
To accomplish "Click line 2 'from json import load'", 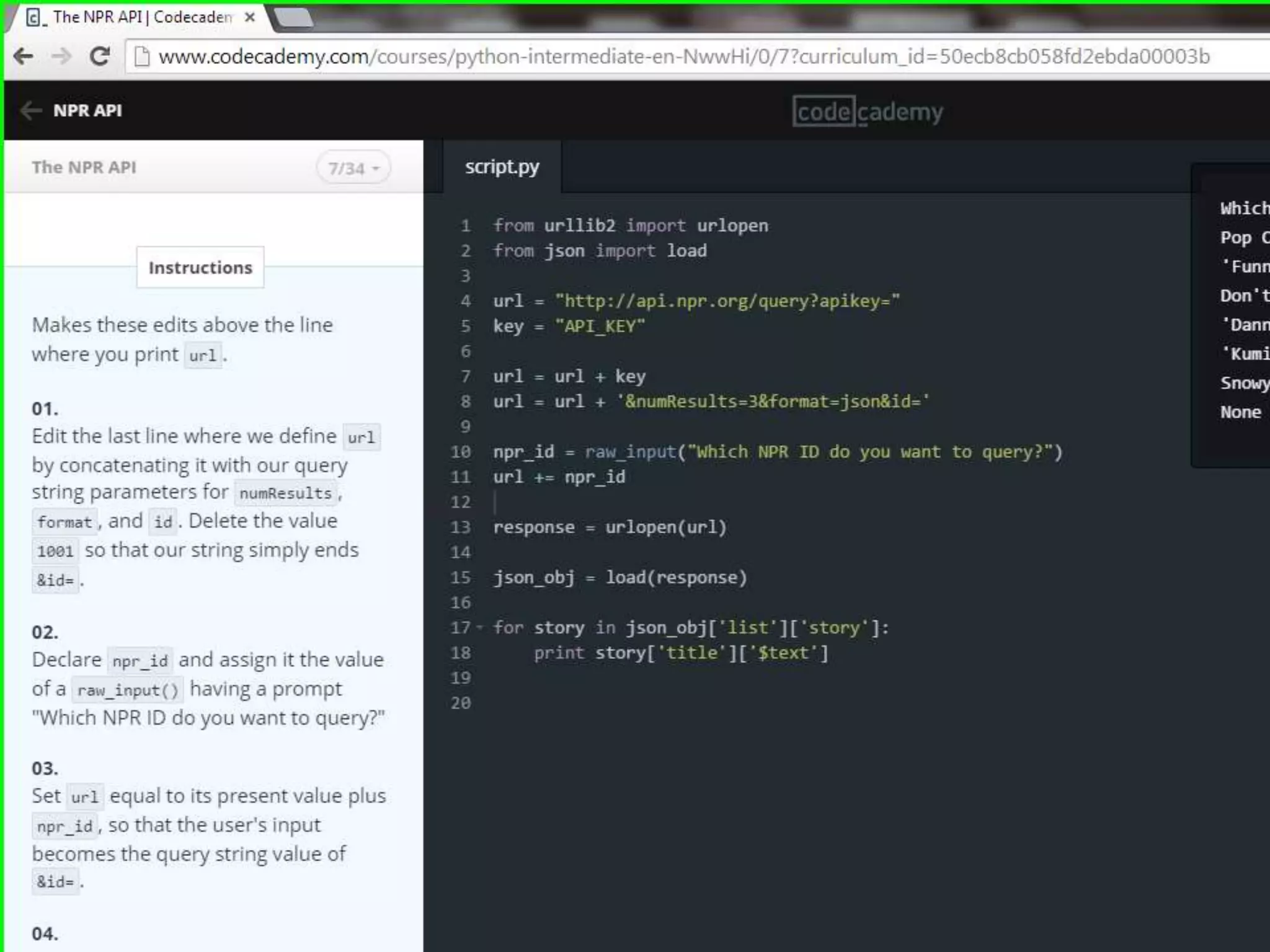I will 600,251.
